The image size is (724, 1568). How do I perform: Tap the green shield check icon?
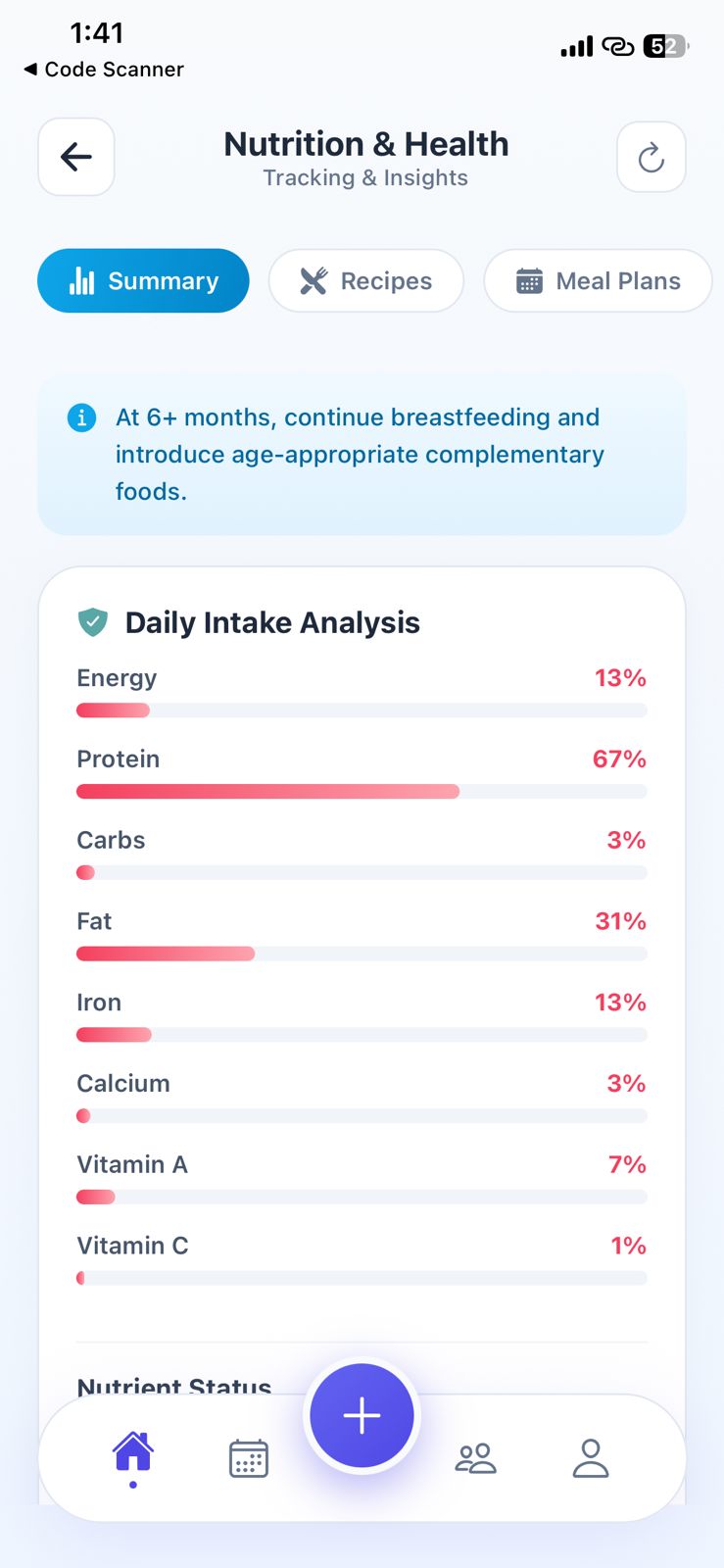[x=93, y=622]
